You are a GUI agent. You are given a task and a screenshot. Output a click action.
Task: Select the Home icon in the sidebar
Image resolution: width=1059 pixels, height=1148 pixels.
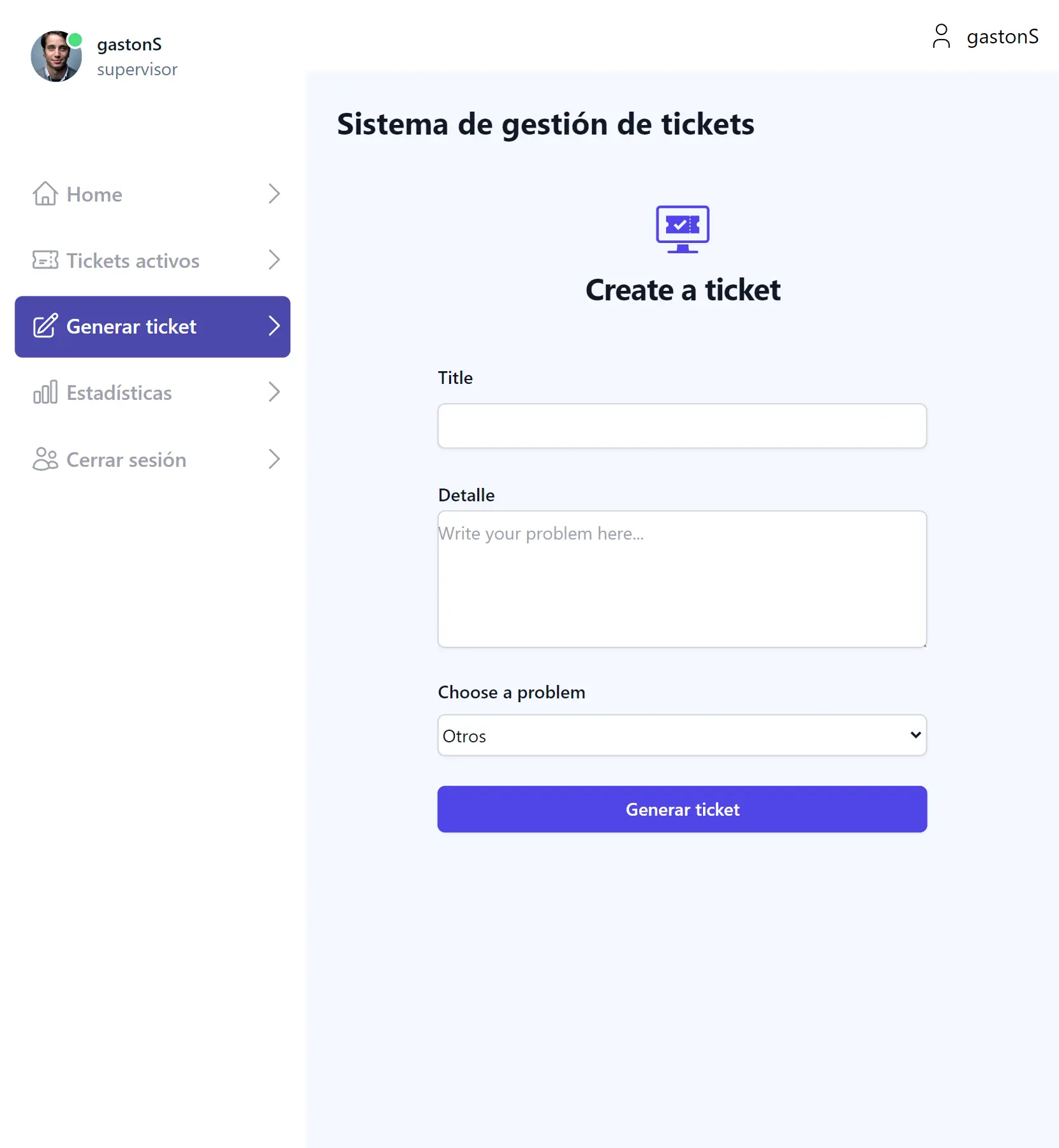pos(45,194)
